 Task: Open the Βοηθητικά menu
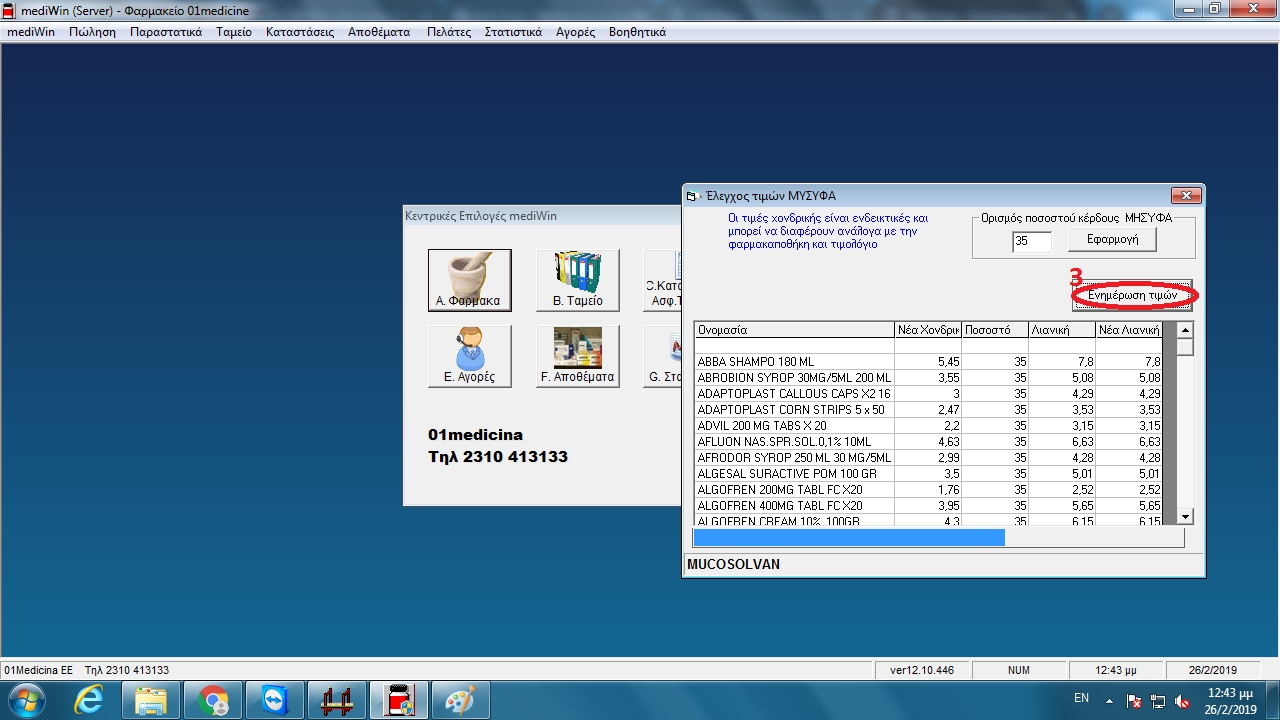click(x=637, y=32)
